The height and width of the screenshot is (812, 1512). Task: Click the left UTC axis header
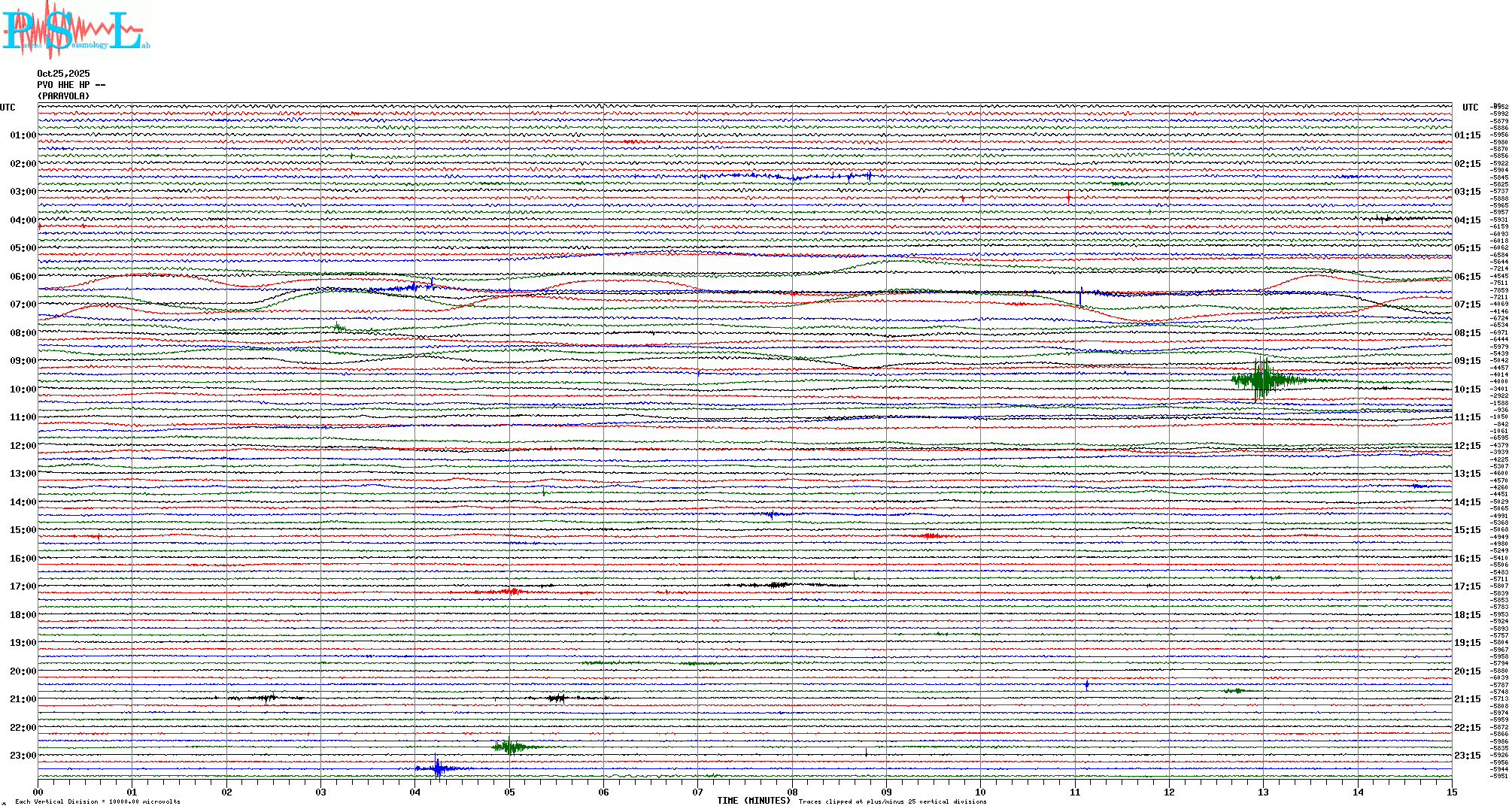tap(8, 108)
